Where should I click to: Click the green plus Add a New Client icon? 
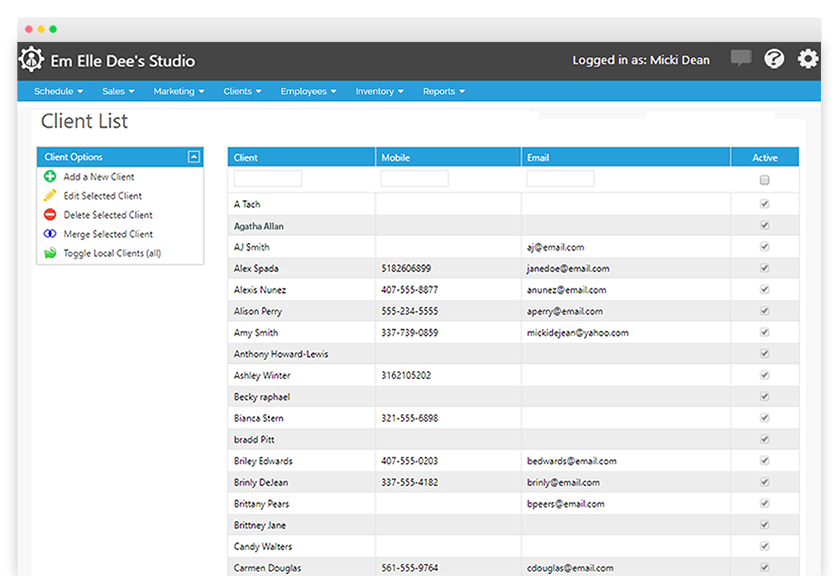click(x=50, y=176)
